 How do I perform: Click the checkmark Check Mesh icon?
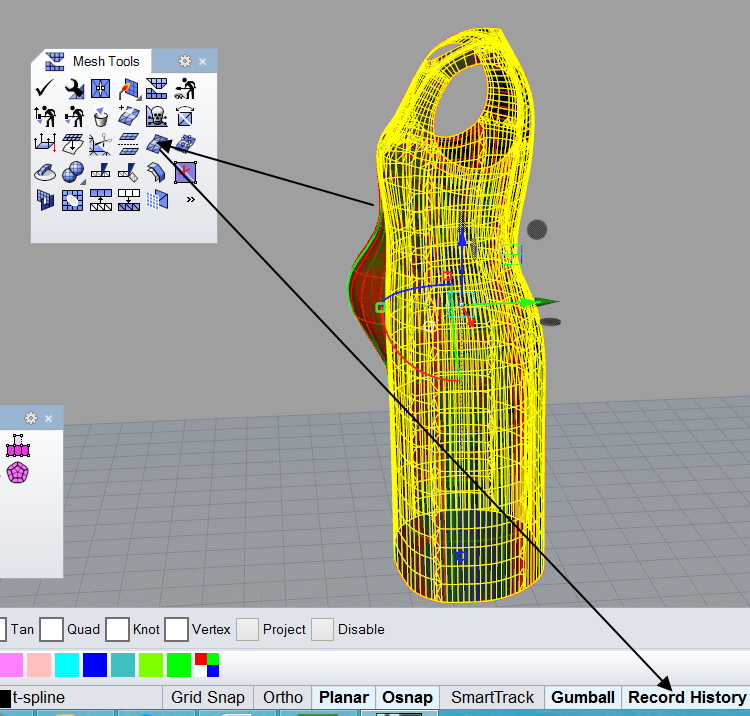click(44, 89)
